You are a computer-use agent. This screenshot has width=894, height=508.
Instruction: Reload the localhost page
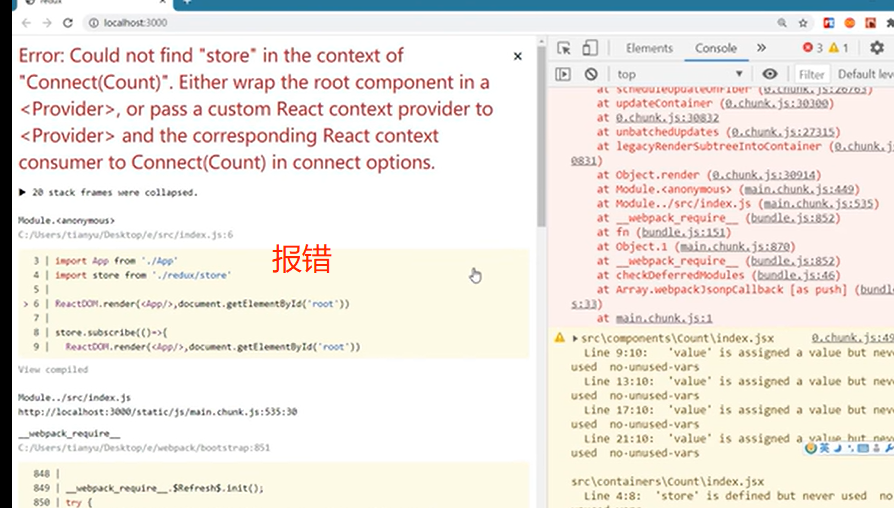click(68, 23)
